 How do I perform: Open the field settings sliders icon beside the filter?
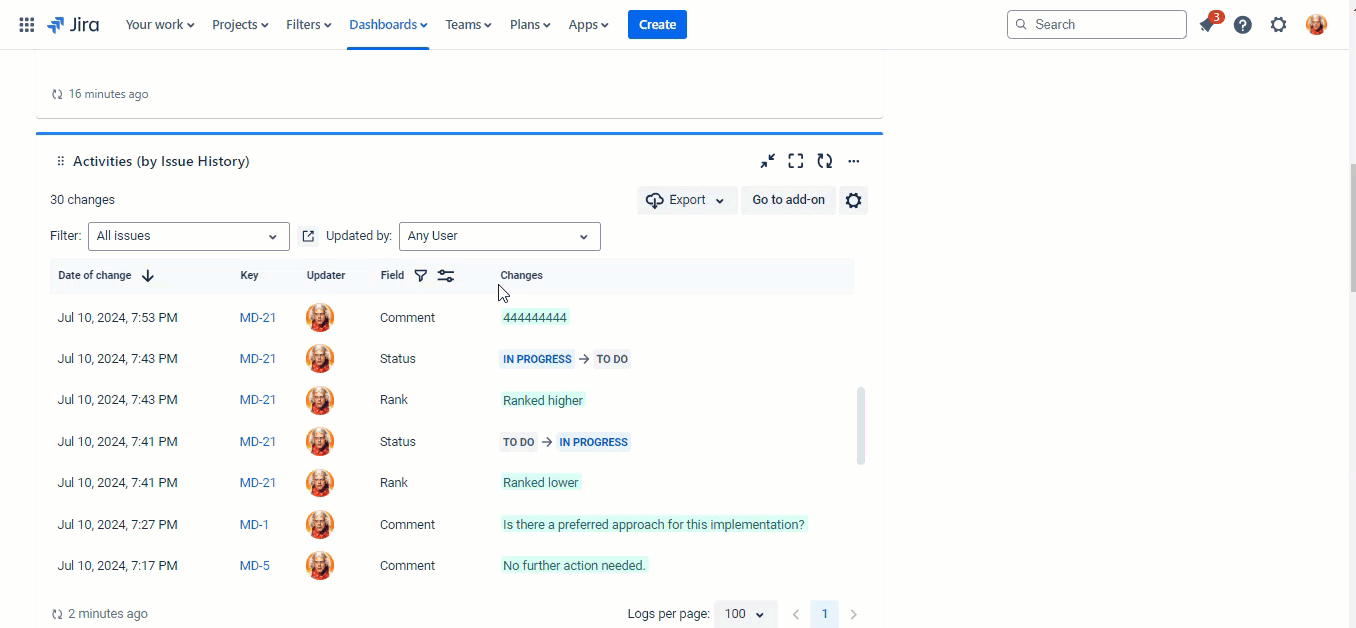point(446,275)
